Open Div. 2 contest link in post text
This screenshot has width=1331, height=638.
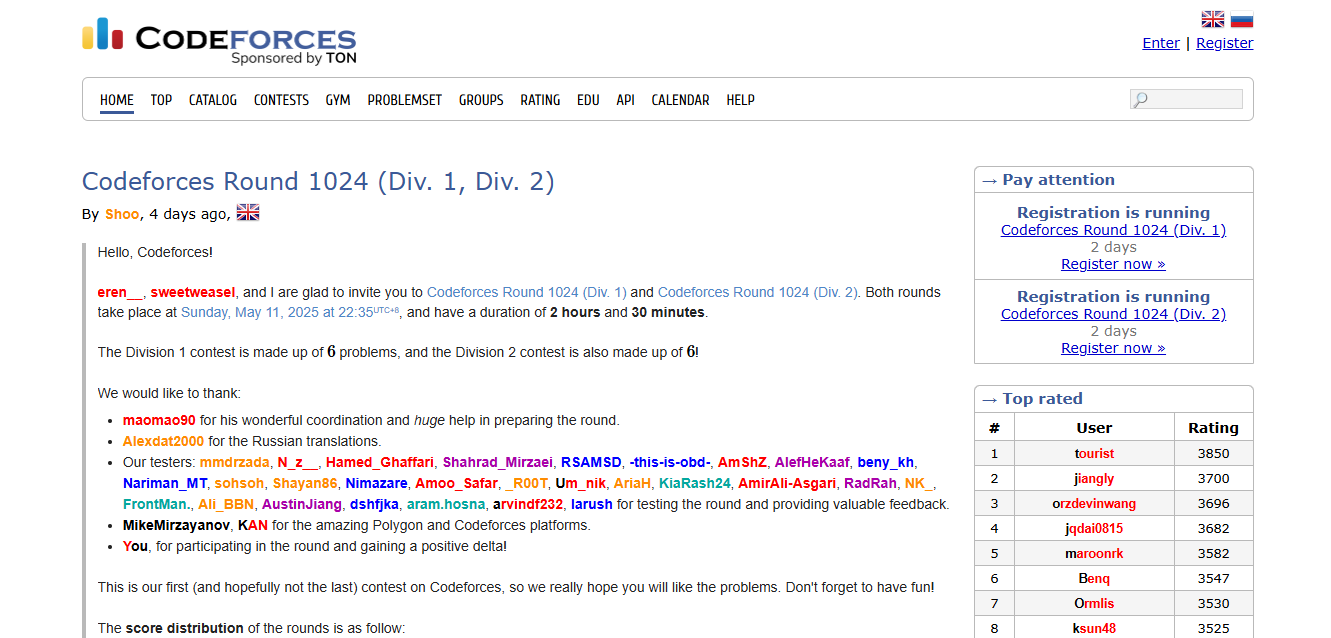758,292
